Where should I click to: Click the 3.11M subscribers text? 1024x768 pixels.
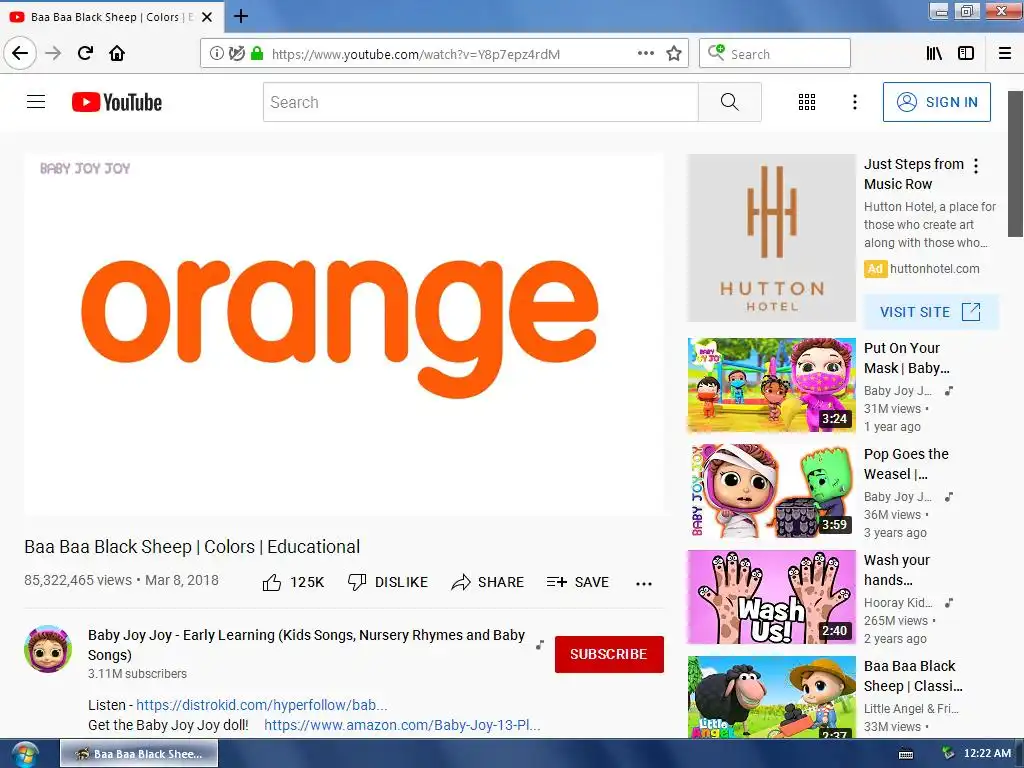coord(137,673)
